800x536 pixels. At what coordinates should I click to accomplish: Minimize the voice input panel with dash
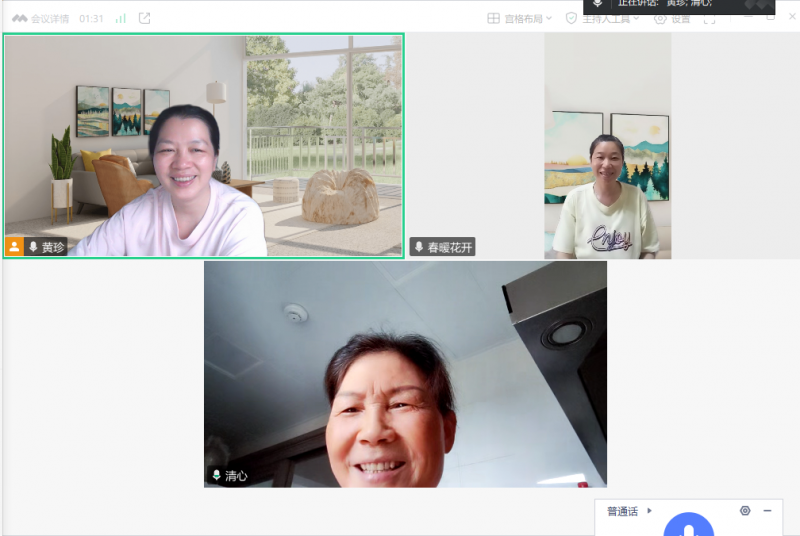coord(767,511)
